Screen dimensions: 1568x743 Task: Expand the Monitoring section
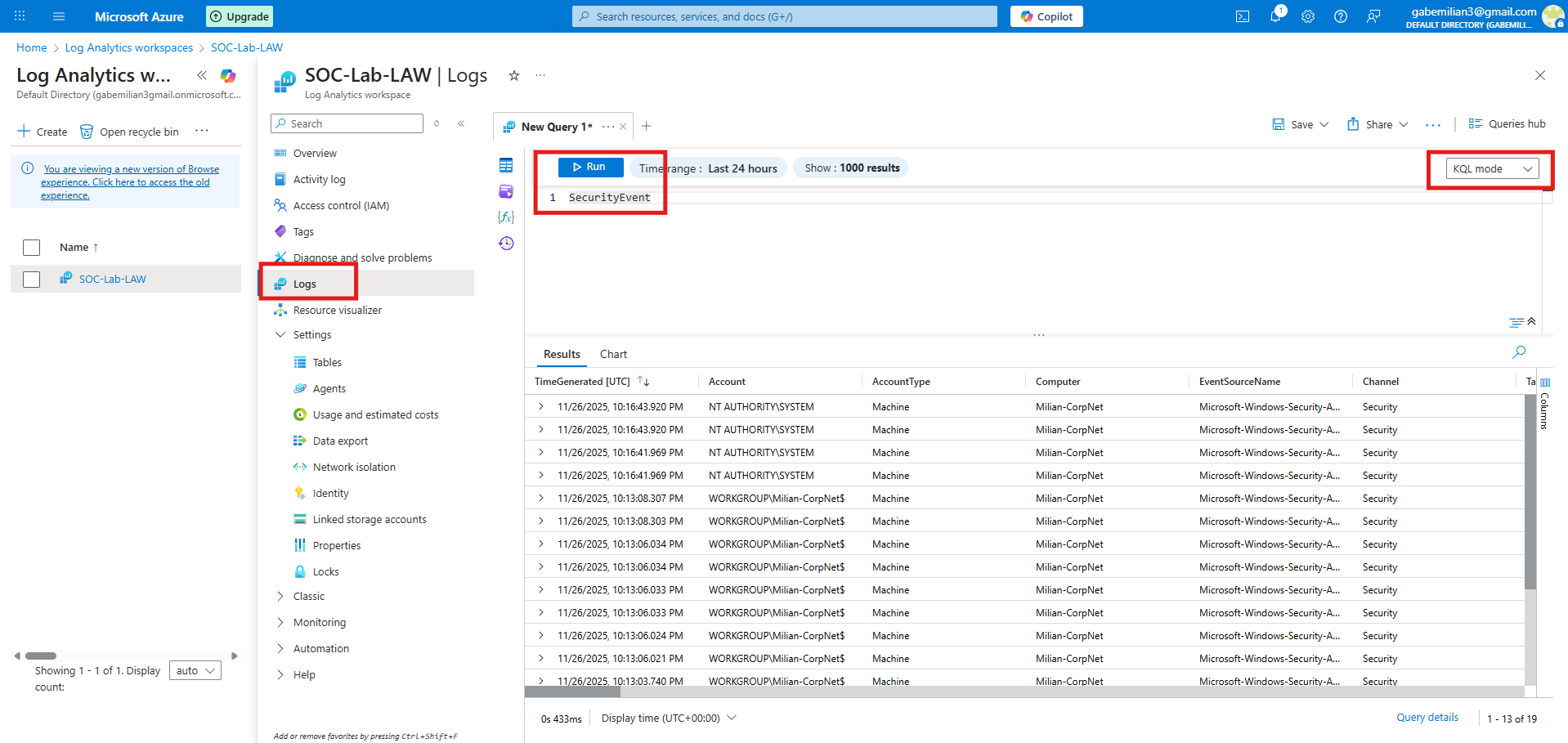point(280,622)
